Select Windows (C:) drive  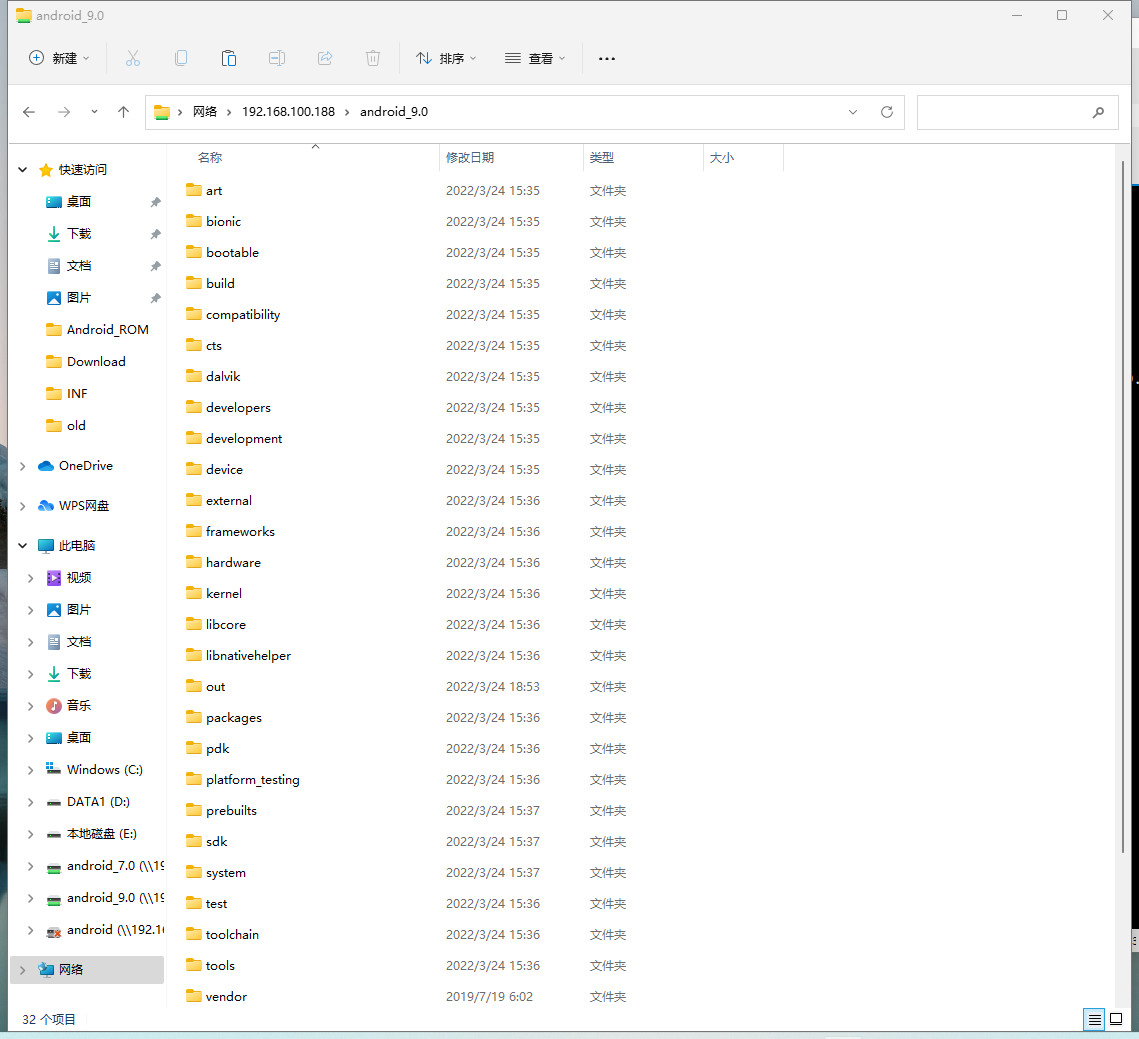pos(105,769)
